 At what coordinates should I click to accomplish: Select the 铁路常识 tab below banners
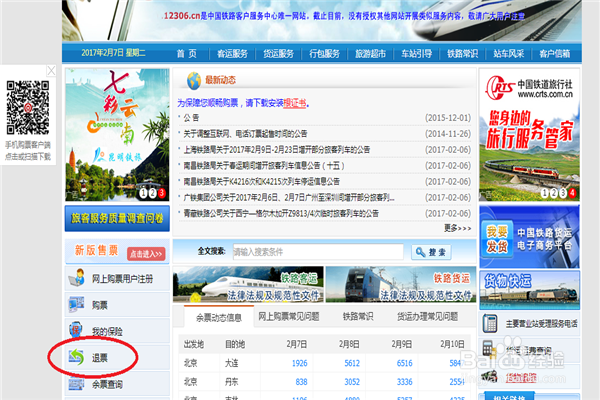pos(358,317)
